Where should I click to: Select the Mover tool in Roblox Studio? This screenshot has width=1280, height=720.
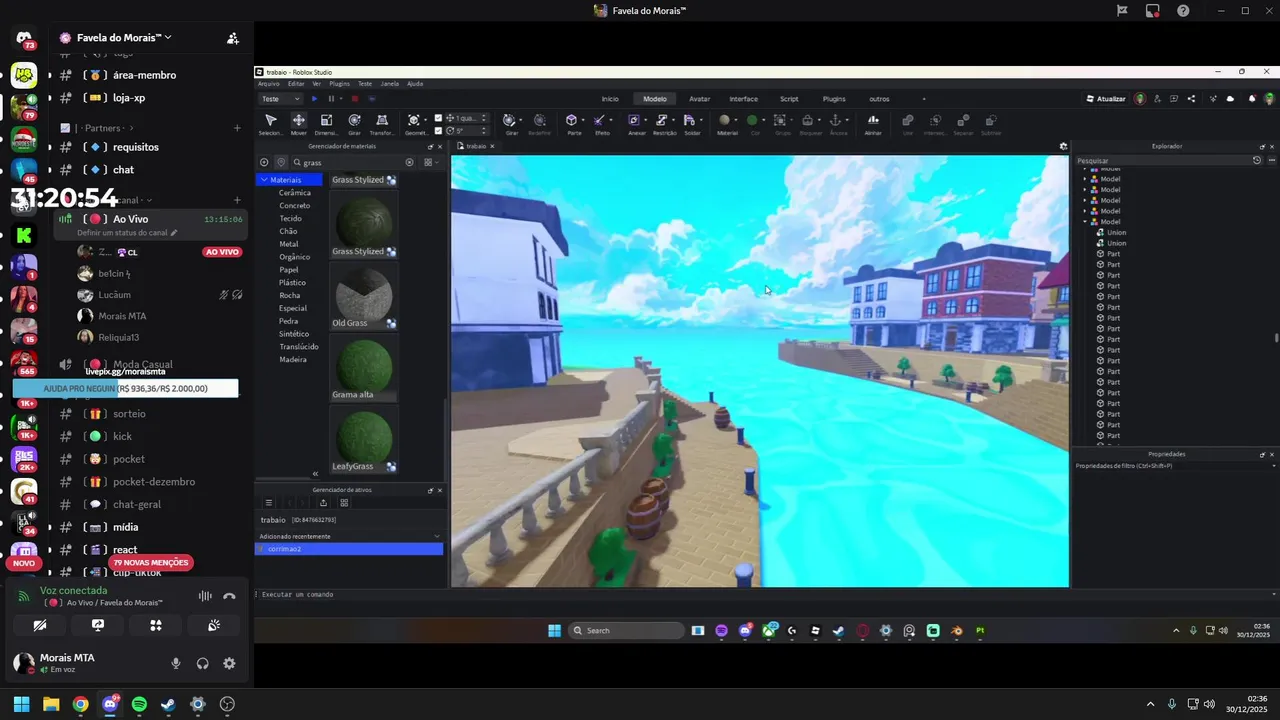click(298, 124)
